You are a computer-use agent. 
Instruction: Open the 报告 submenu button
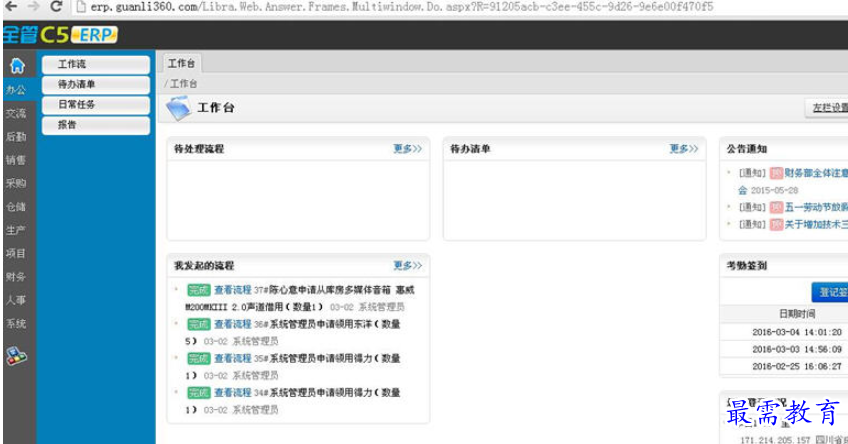[96, 125]
